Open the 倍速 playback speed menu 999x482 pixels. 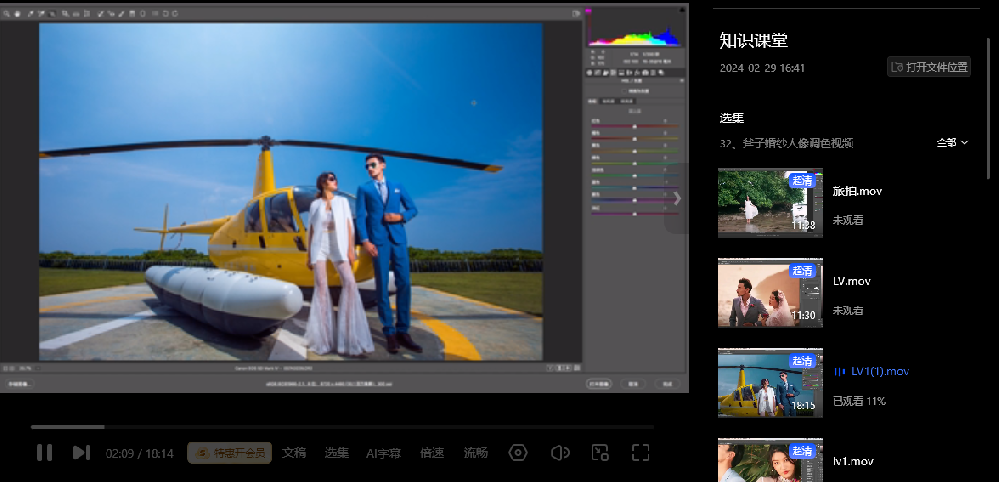[x=432, y=453]
